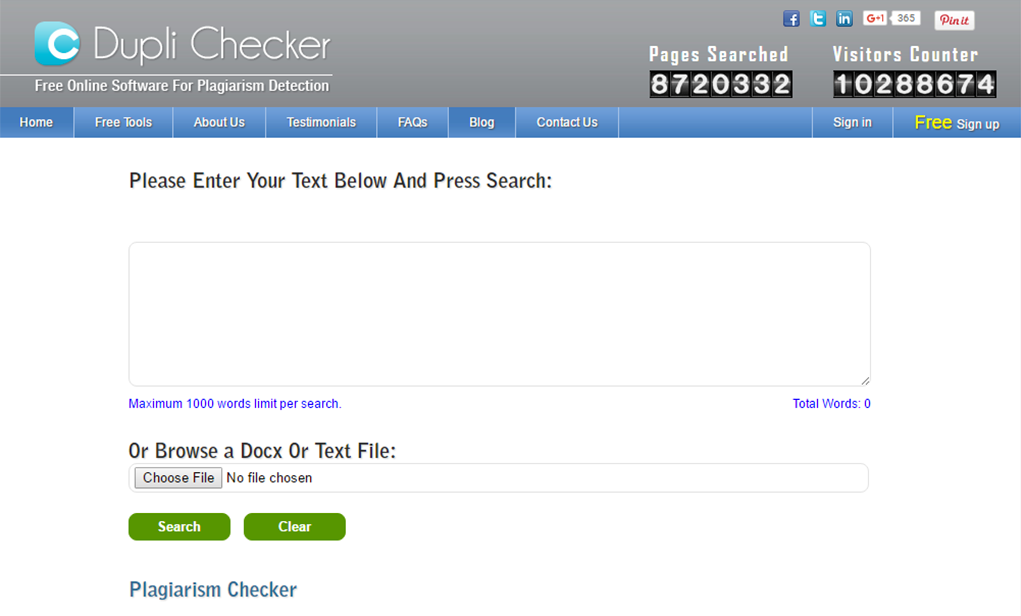Open the Free Tools menu

[123, 122]
